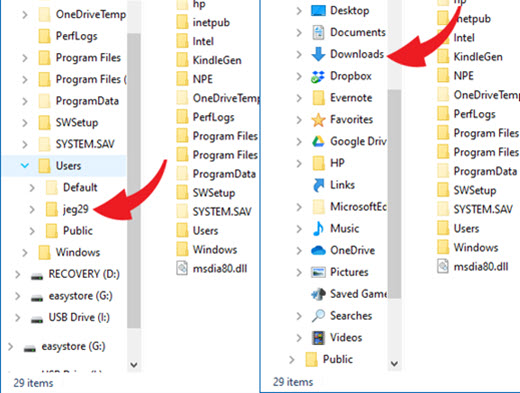Expand the Google Drive chevron

tap(299, 142)
